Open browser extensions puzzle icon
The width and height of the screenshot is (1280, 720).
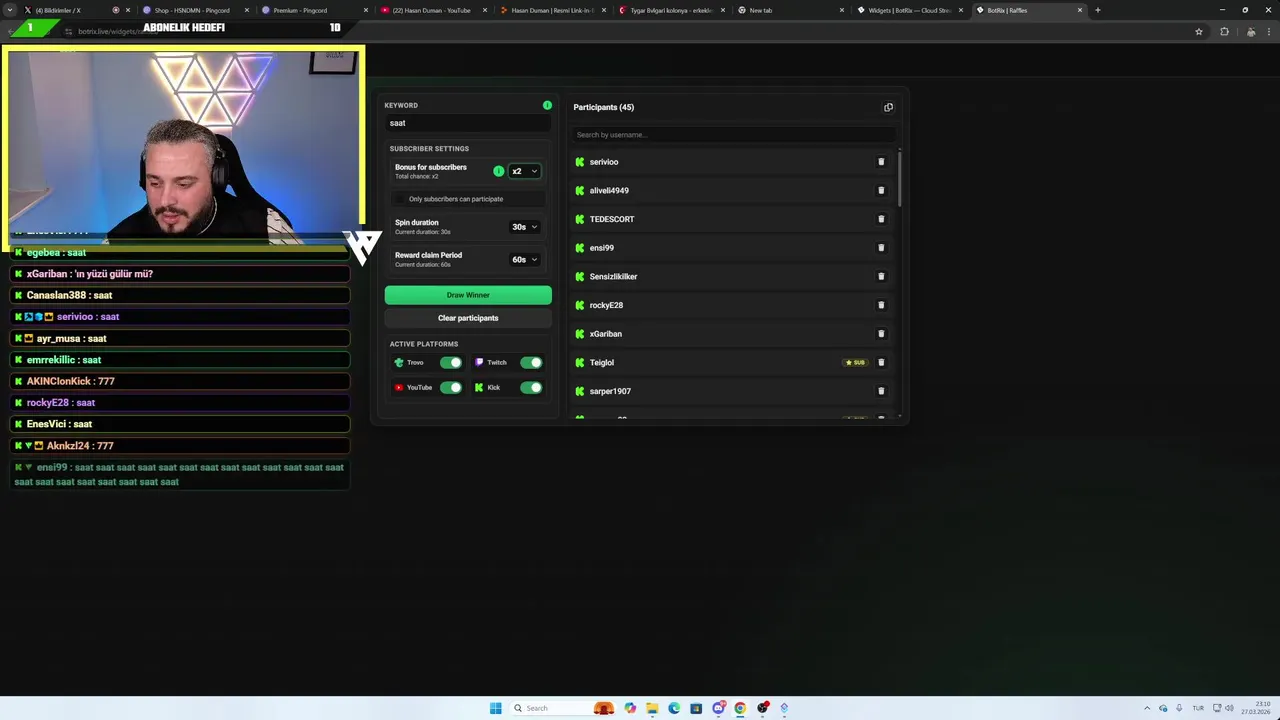pyautogui.click(x=1224, y=32)
